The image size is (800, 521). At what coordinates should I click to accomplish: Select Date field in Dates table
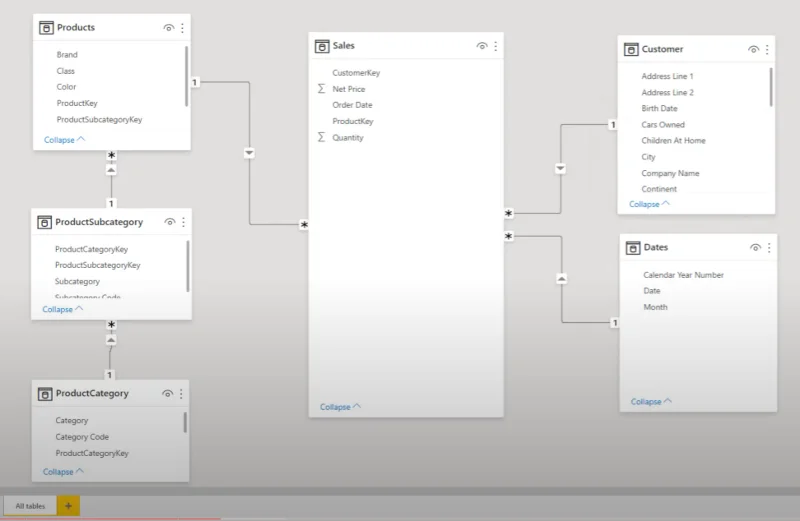point(652,291)
